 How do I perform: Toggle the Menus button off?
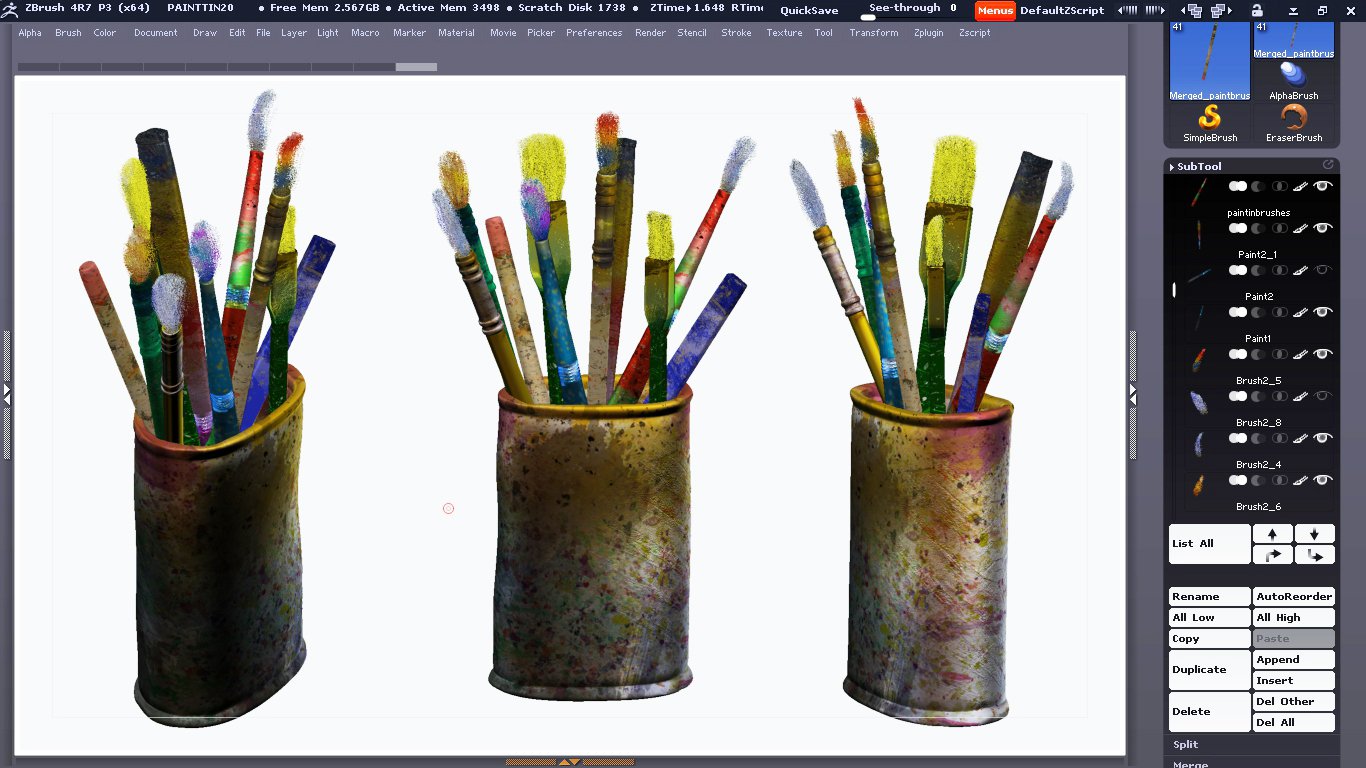click(x=995, y=10)
